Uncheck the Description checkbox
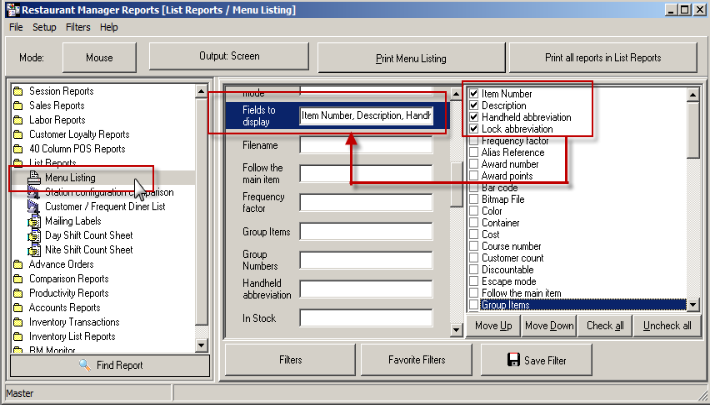 pos(474,105)
